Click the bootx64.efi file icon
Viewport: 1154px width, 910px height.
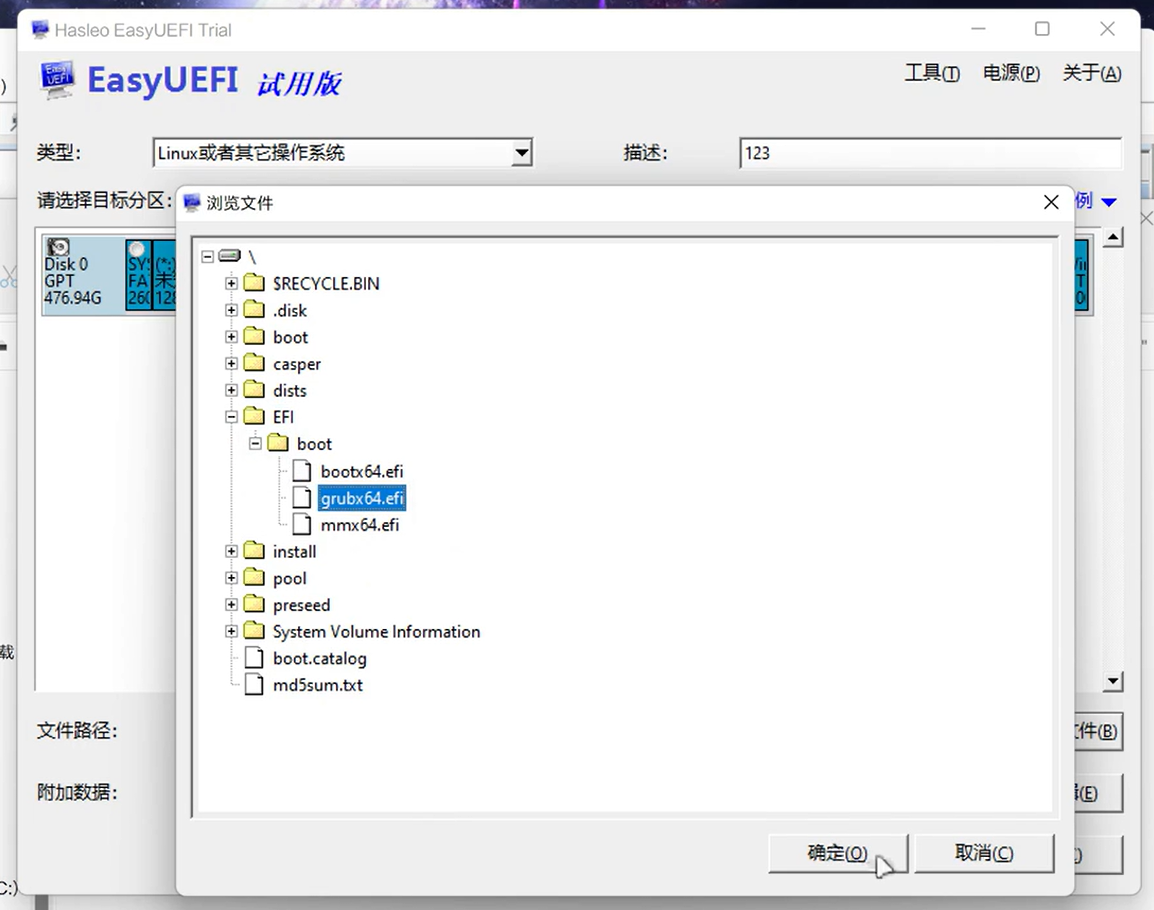click(302, 470)
